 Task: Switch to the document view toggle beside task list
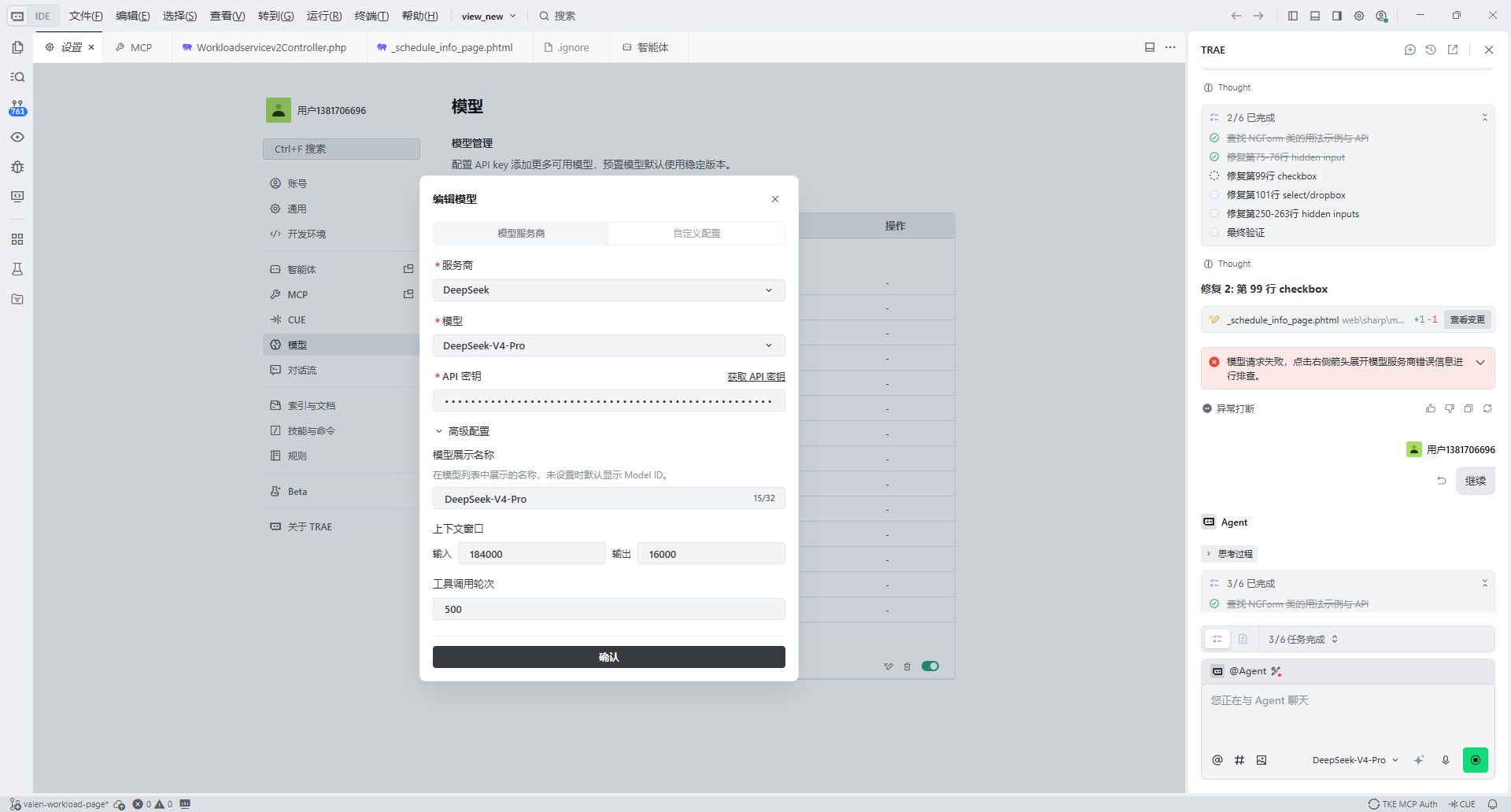click(1243, 639)
